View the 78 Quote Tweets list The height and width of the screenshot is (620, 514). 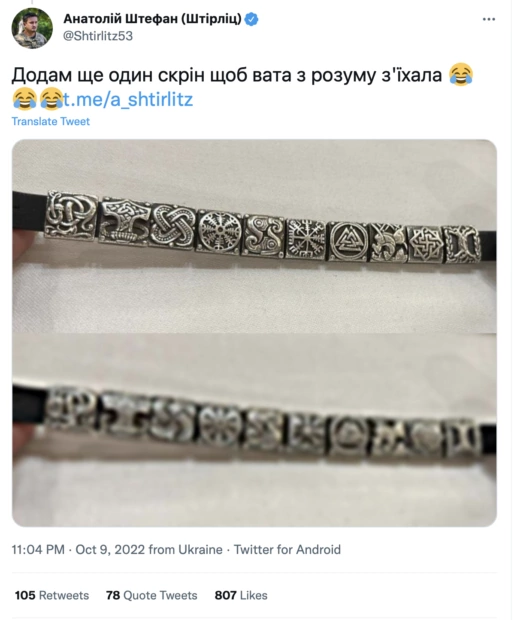point(151,595)
